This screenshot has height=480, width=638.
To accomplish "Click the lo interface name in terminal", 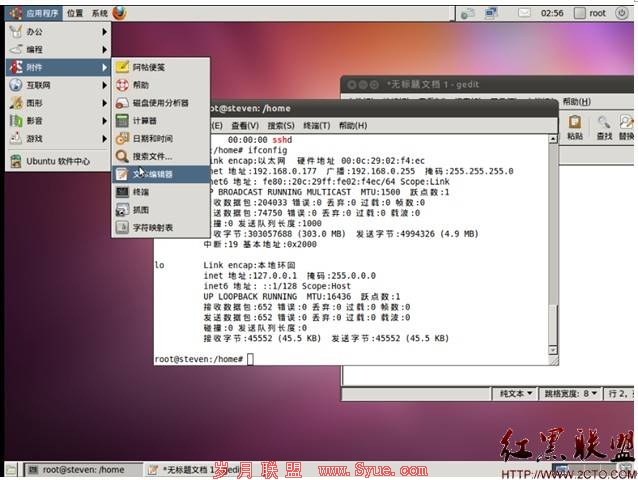I will pyautogui.click(x=160, y=265).
